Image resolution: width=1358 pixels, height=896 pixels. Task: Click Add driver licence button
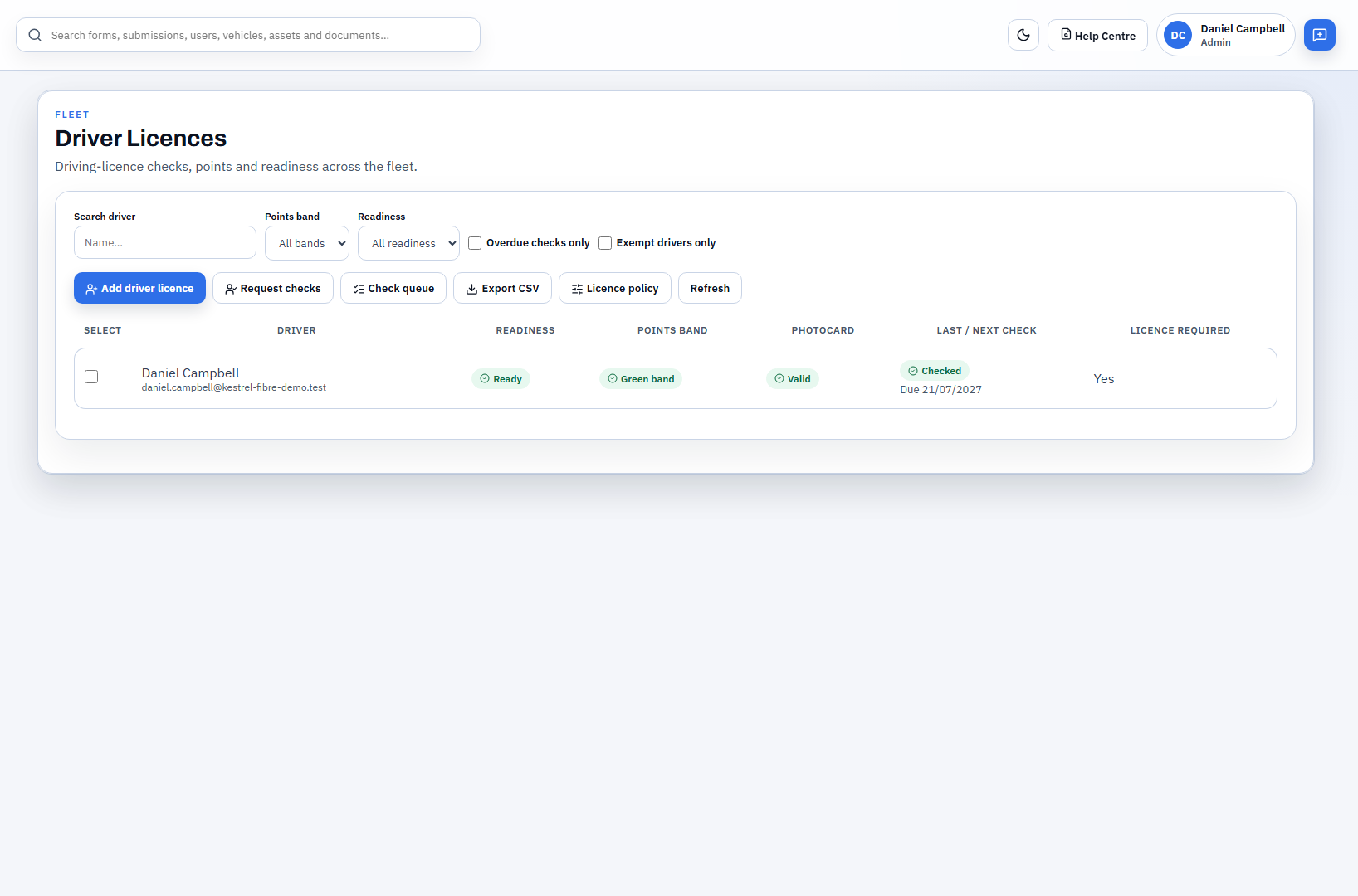(139, 288)
